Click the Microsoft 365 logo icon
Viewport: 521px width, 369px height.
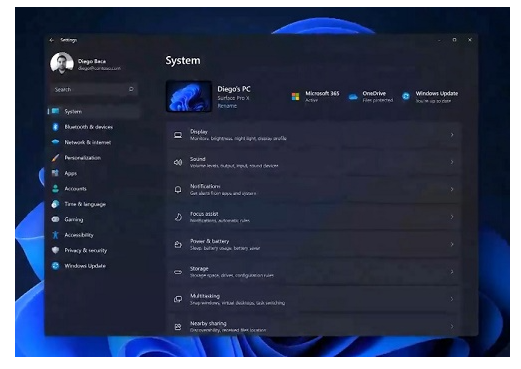click(x=295, y=97)
